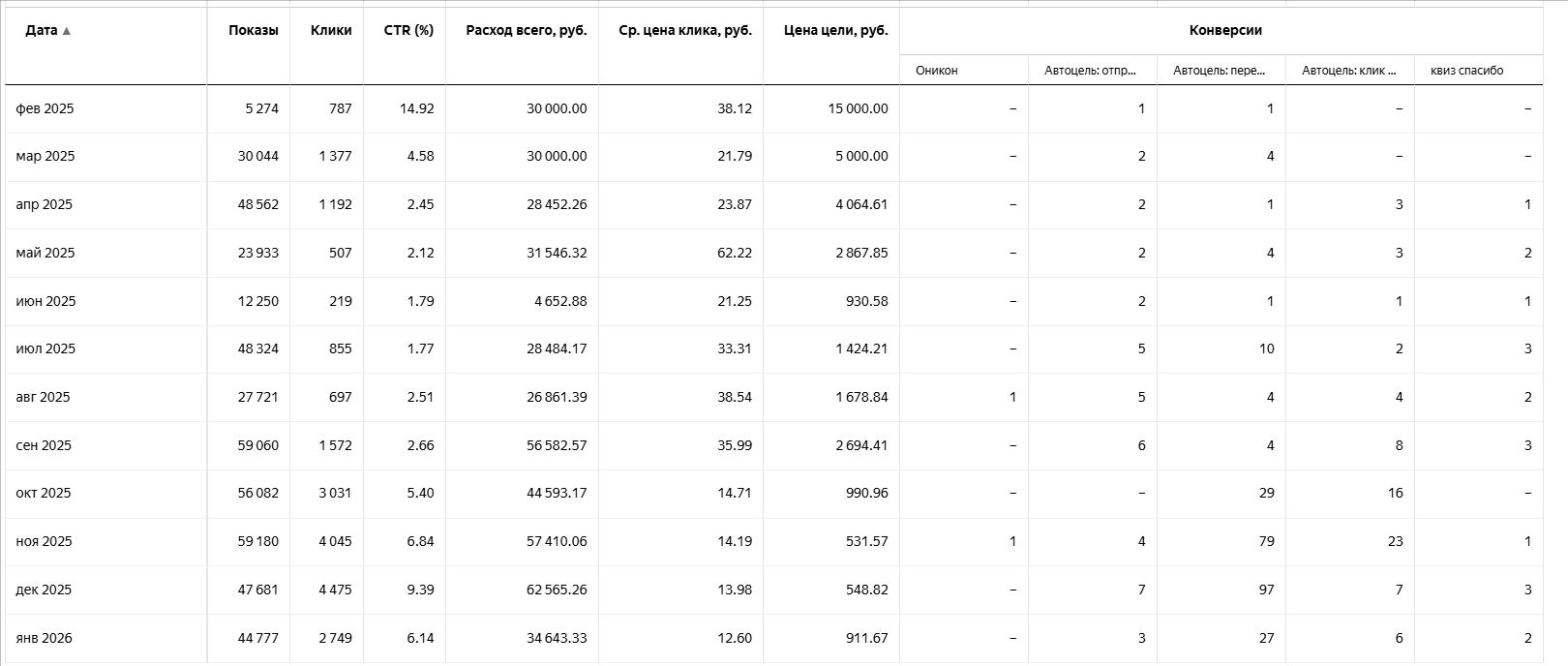The width and height of the screenshot is (1568, 666).
Task: Click the Цена цели, руб. header
Action: 836,30
